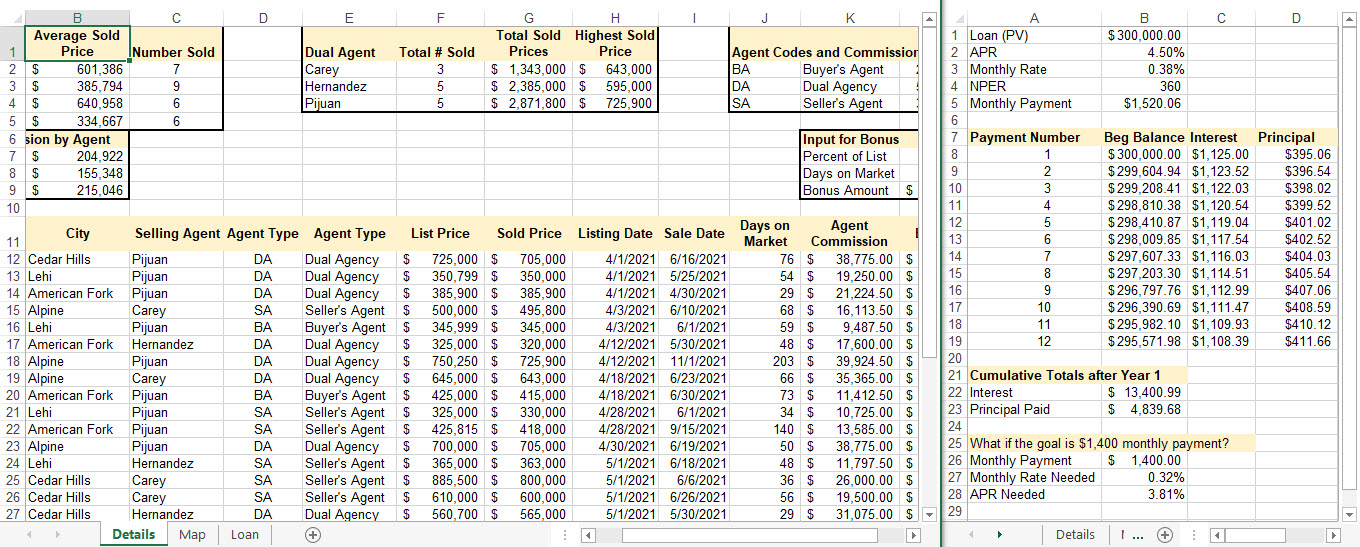Viewport: 1360px width, 547px height.
Task: Select column K header in left window
Action: tap(850, 18)
